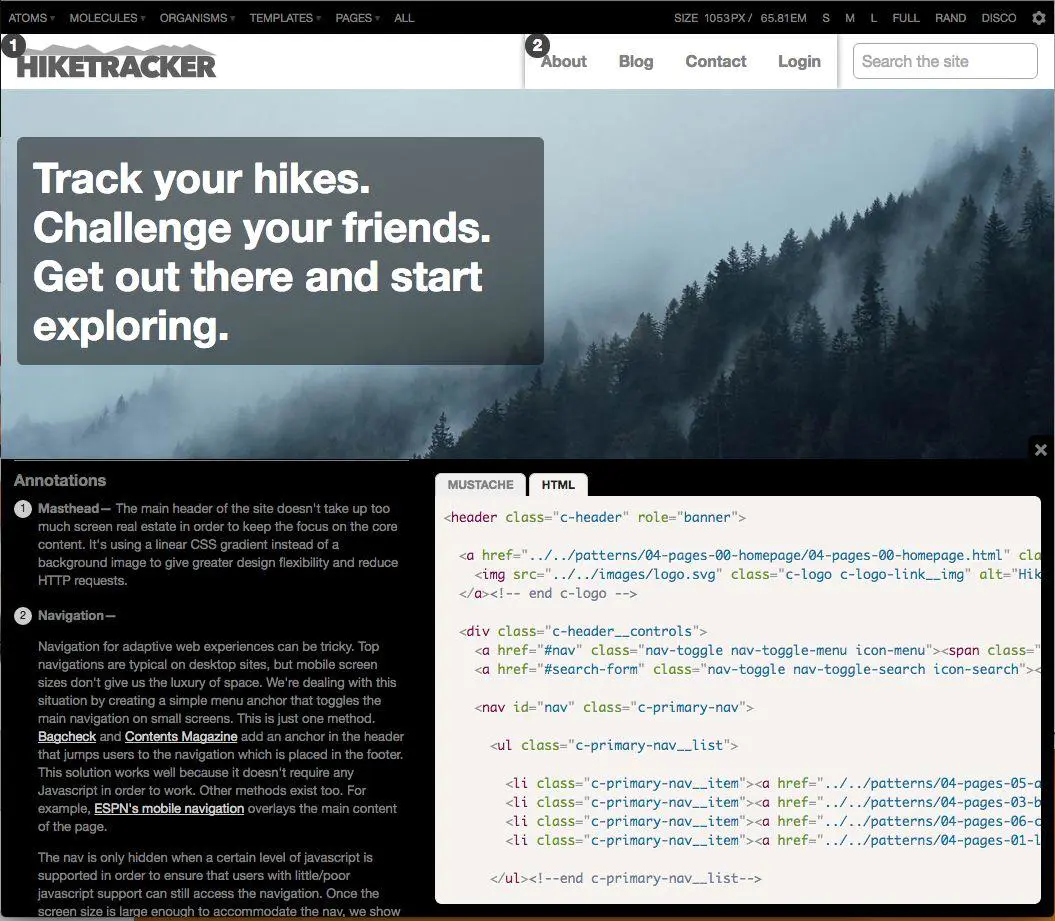
Task: Click the ul c-primary-nav__list code line
Action: 614,745
